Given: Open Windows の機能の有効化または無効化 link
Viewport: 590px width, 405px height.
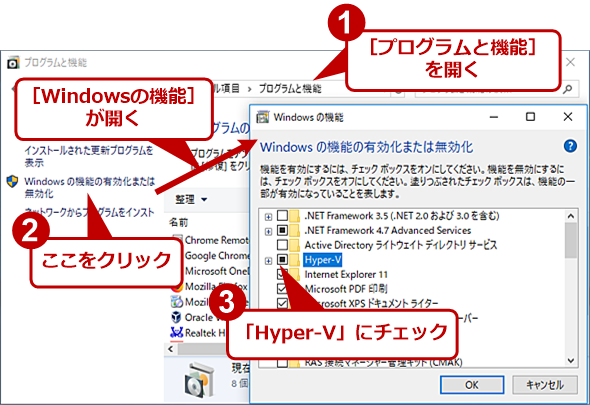Looking at the screenshot, I should click(90, 187).
